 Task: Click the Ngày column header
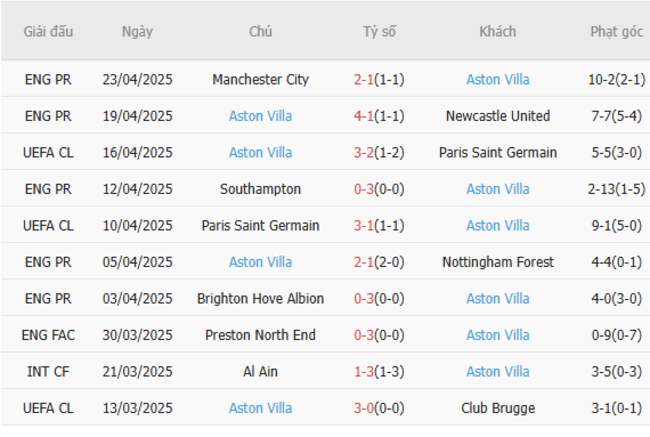pyautogui.click(x=137, y=32)
